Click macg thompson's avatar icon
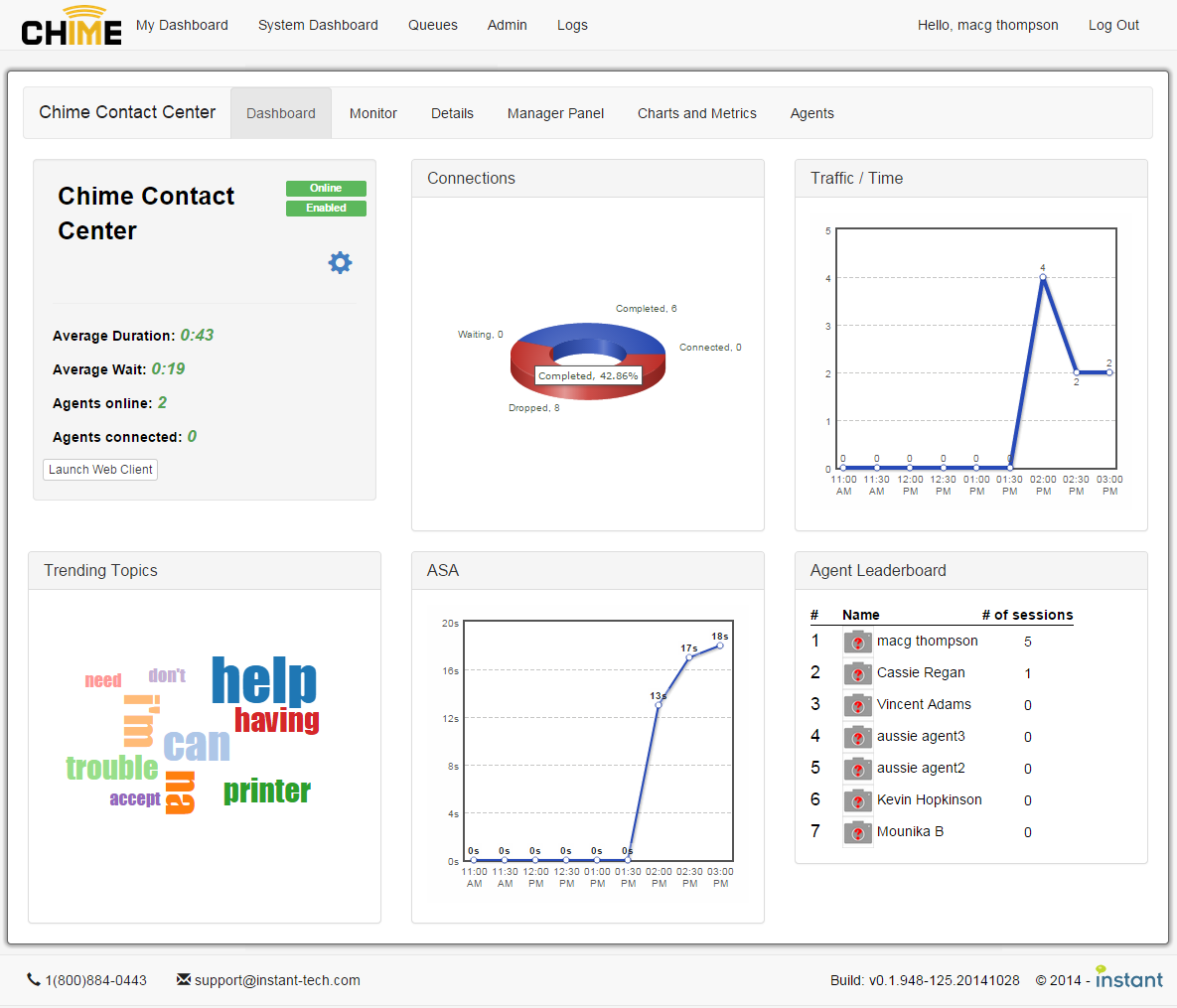 click(x=857, y=642)
